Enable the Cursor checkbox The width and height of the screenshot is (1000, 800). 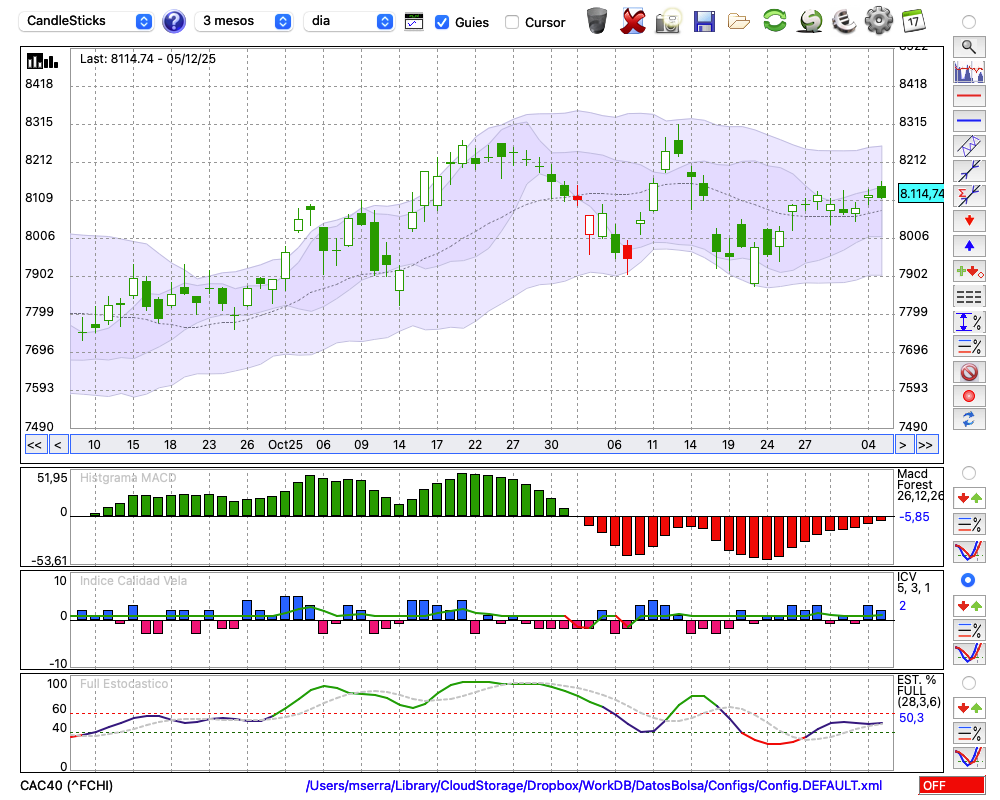[512, 22]
